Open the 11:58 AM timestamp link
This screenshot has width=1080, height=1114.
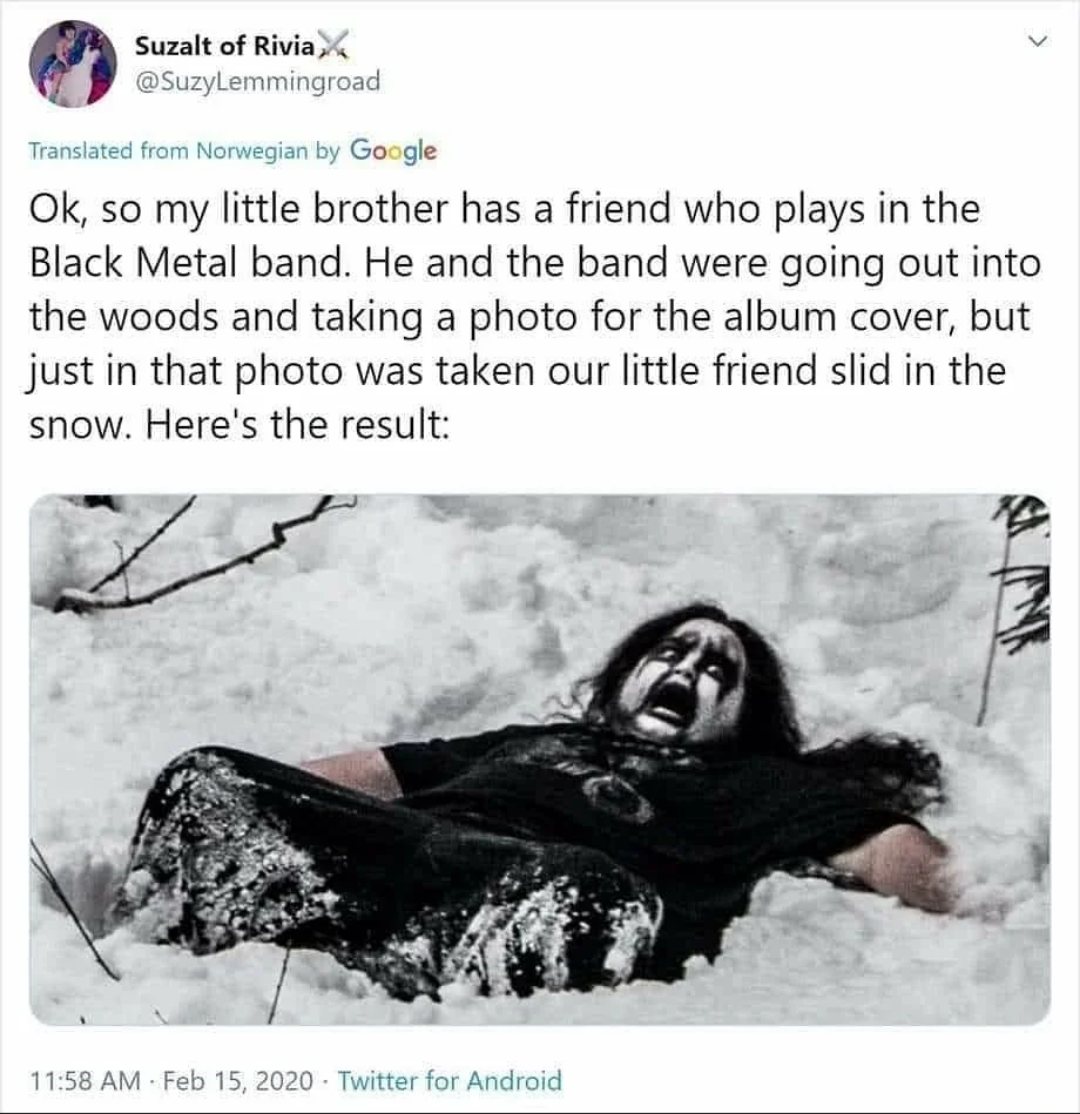[85, 1081]
